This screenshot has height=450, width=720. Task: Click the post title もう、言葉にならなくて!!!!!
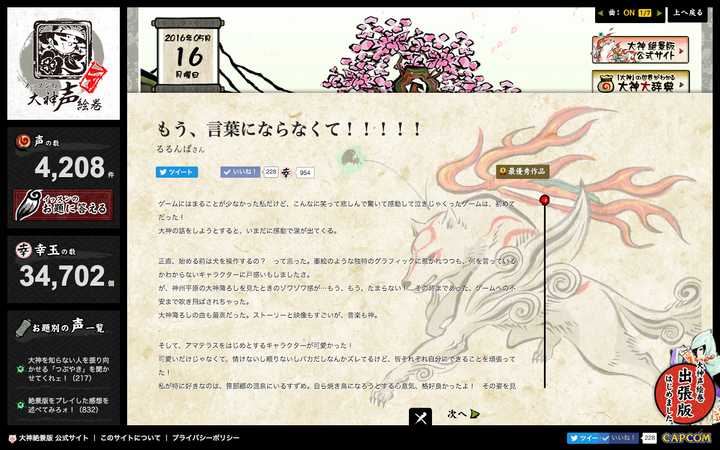tap(289, 129)
